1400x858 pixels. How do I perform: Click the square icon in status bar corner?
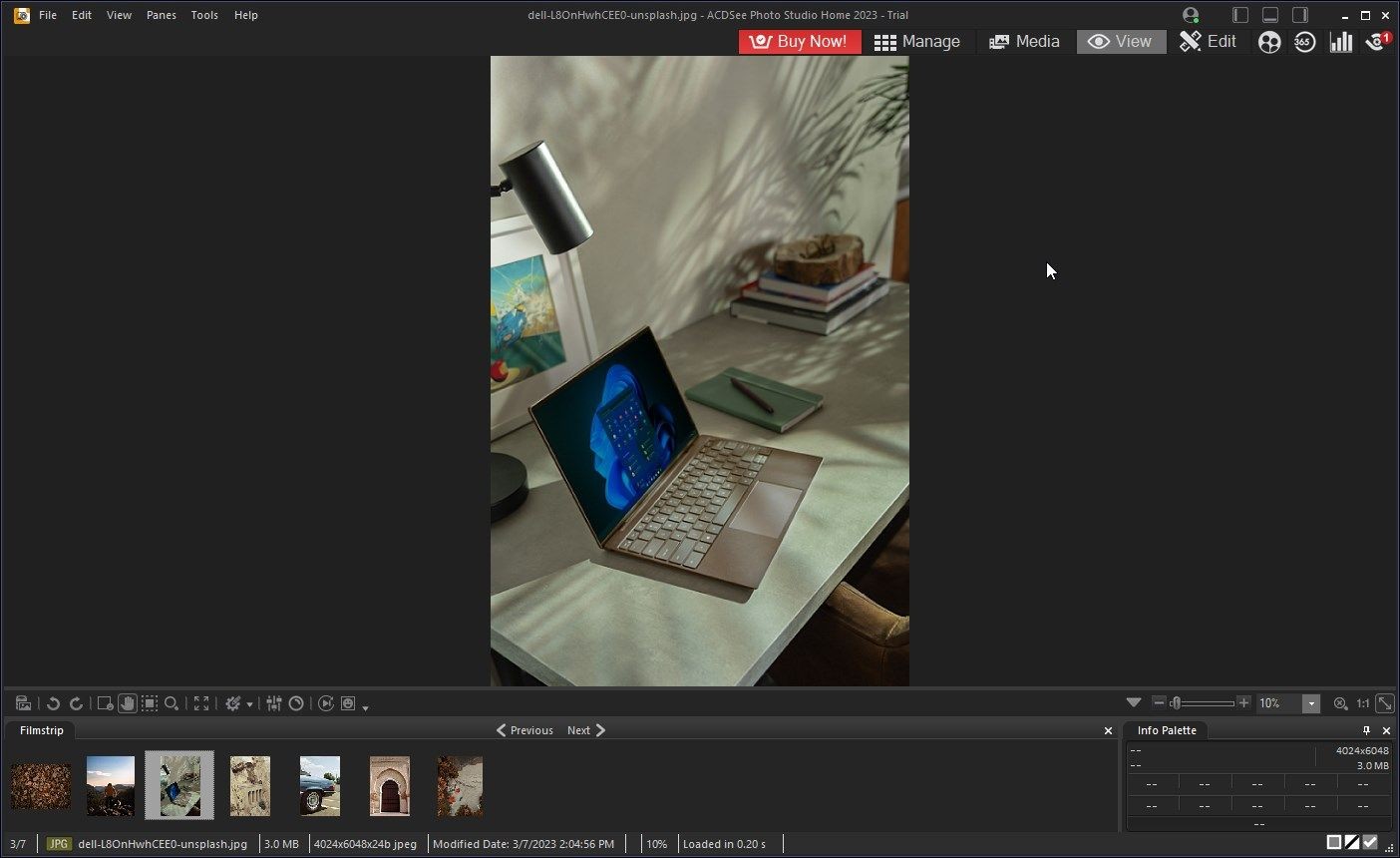click(x=1334, y=843)
